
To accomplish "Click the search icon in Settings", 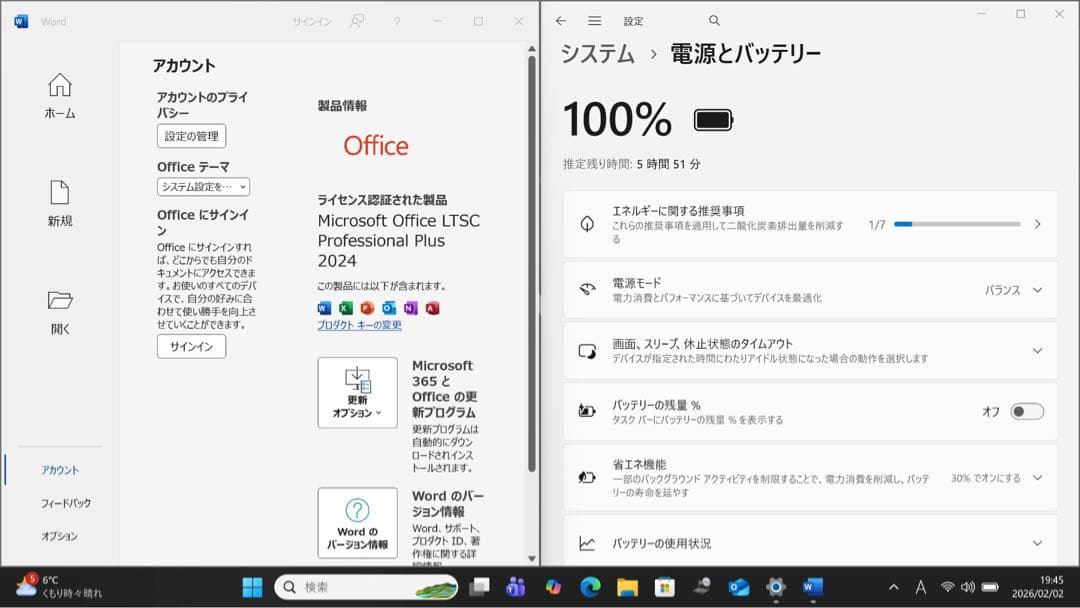I will (x=714, y=19).
